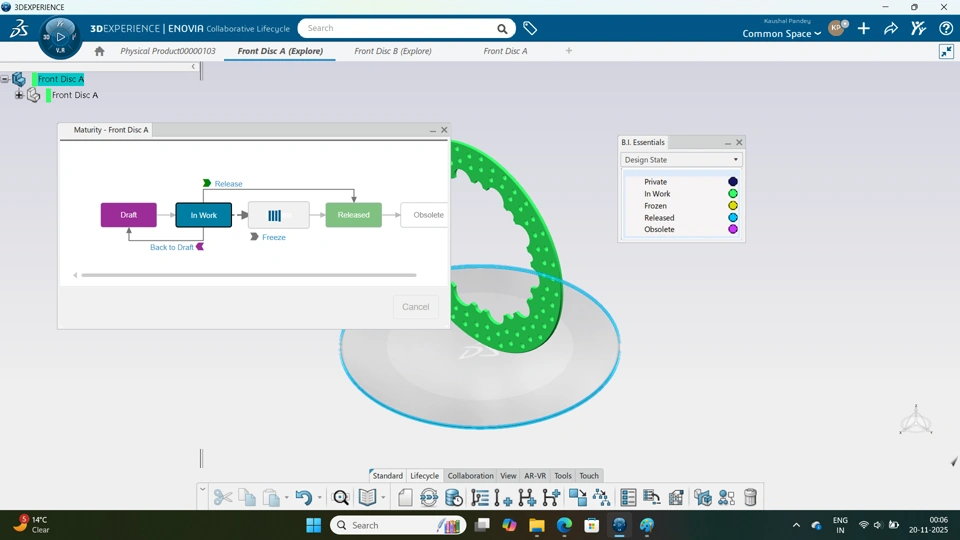This screenshot has width=960, height=540.
Task: Click the Released state box
Action: point(353,215)
